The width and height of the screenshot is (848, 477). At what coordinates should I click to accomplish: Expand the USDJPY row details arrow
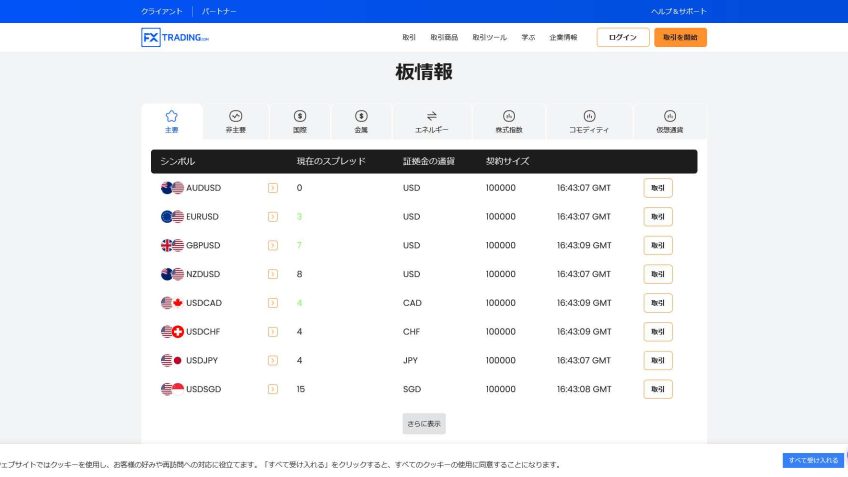(272, 360)
